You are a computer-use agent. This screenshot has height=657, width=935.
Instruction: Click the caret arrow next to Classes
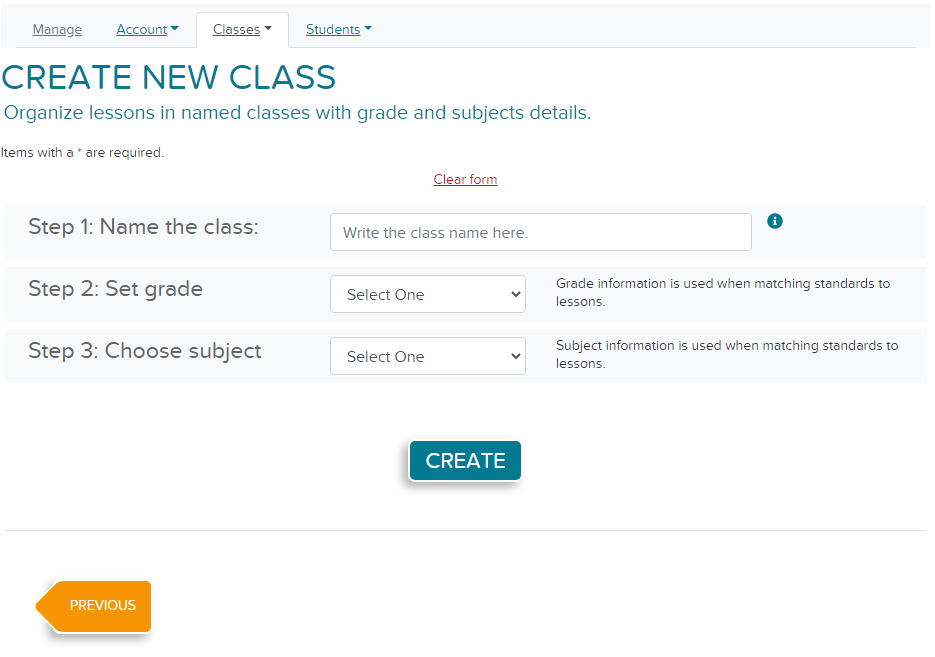[x=268, y=28]
